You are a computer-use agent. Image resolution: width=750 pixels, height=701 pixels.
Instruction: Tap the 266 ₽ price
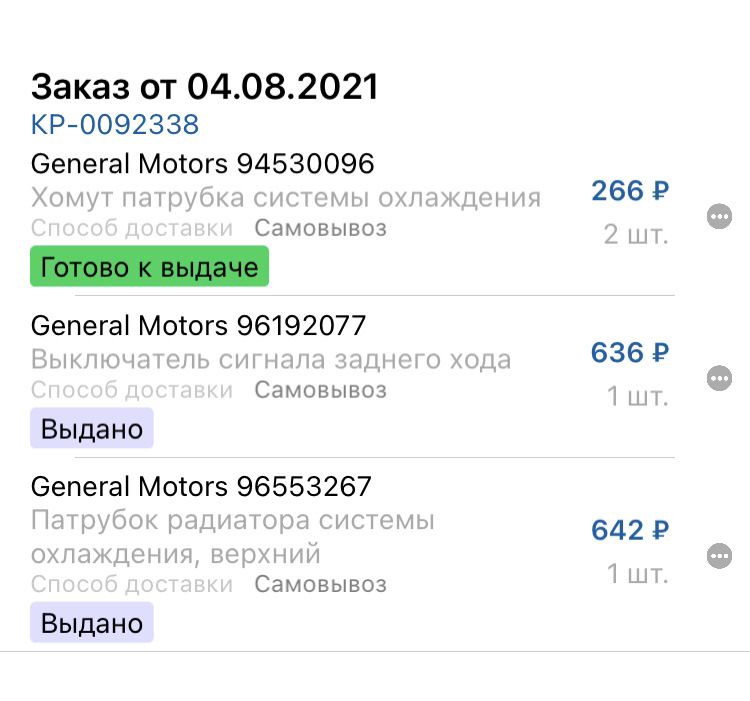click(x=630, y=191)
